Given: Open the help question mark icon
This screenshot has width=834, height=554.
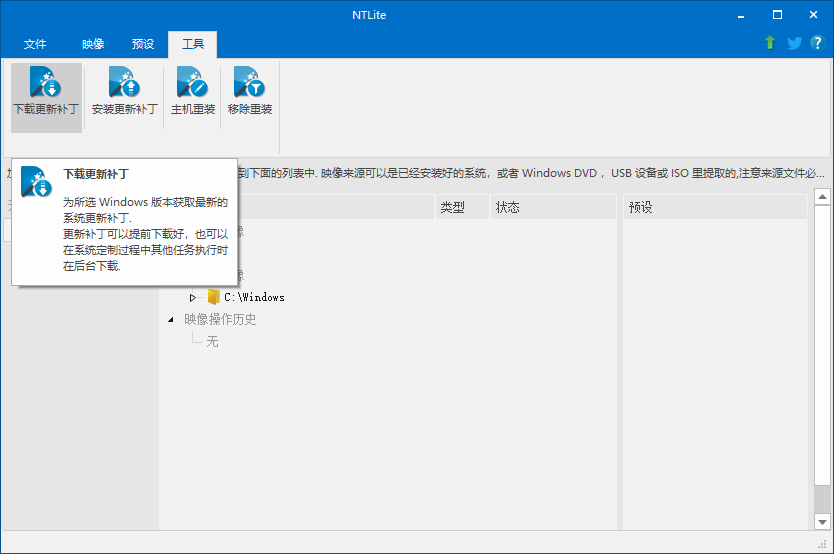Looking at the screenshot, I should coord(818,43).
